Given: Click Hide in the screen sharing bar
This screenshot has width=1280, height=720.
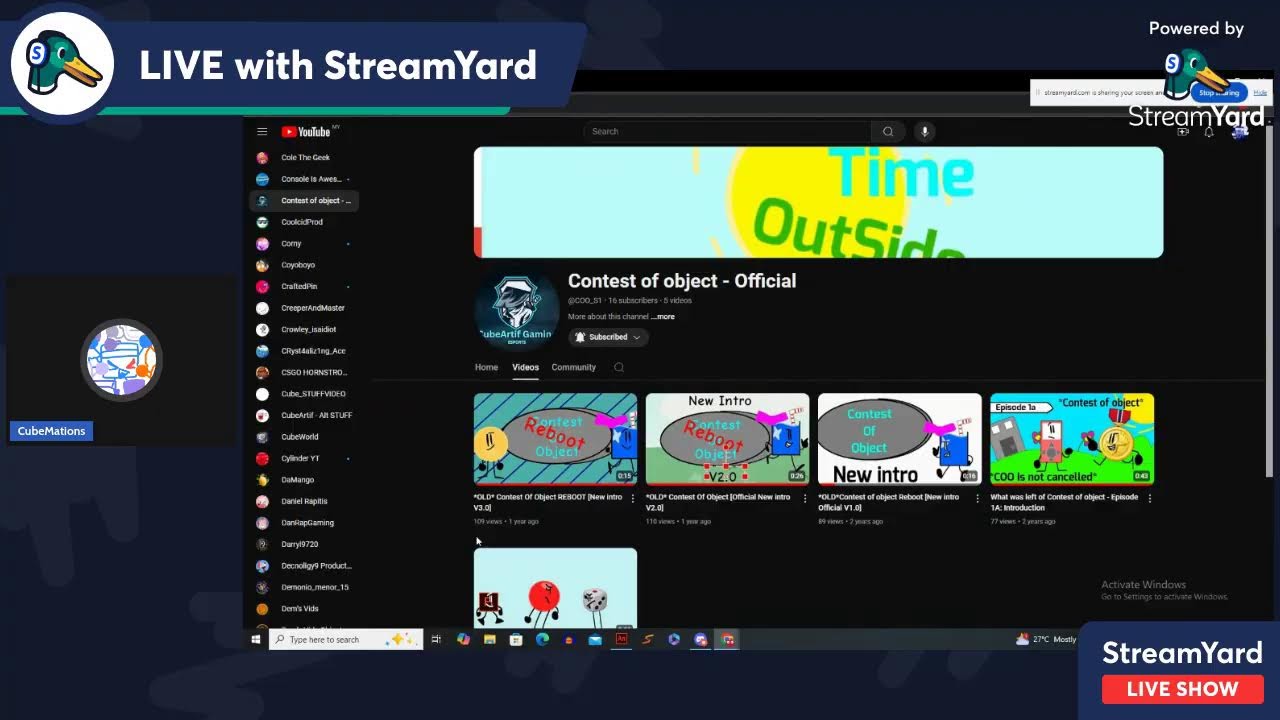Looking at the screenshot, I should [1260, 93].
